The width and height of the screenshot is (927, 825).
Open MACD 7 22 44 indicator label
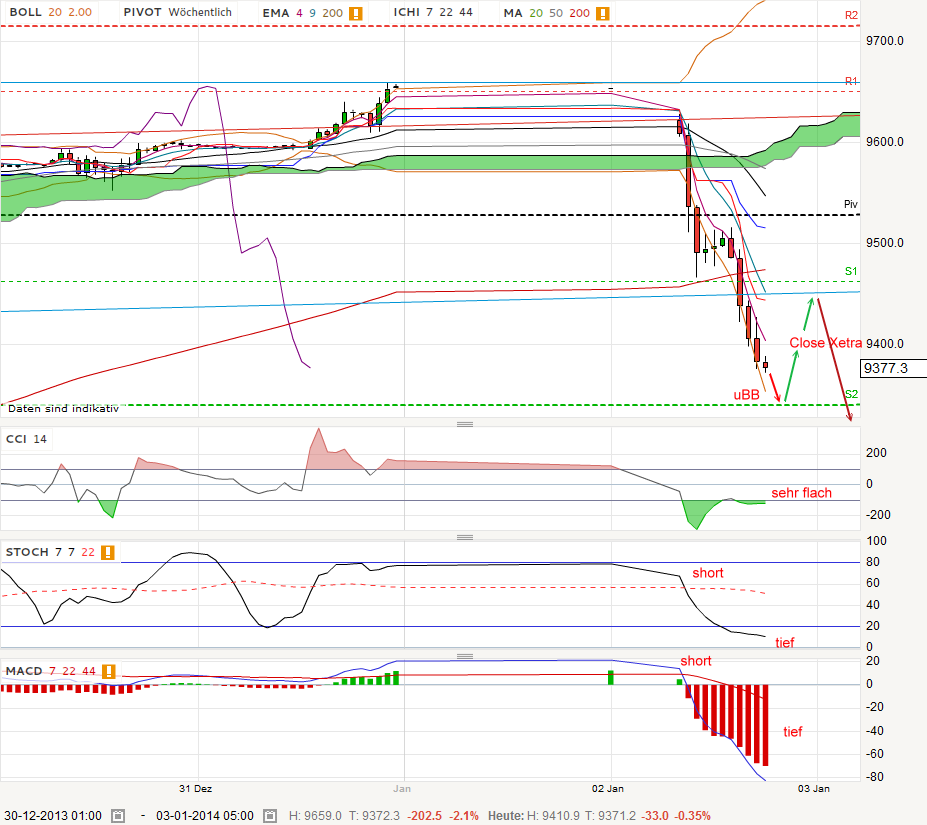tap(51, 671)
